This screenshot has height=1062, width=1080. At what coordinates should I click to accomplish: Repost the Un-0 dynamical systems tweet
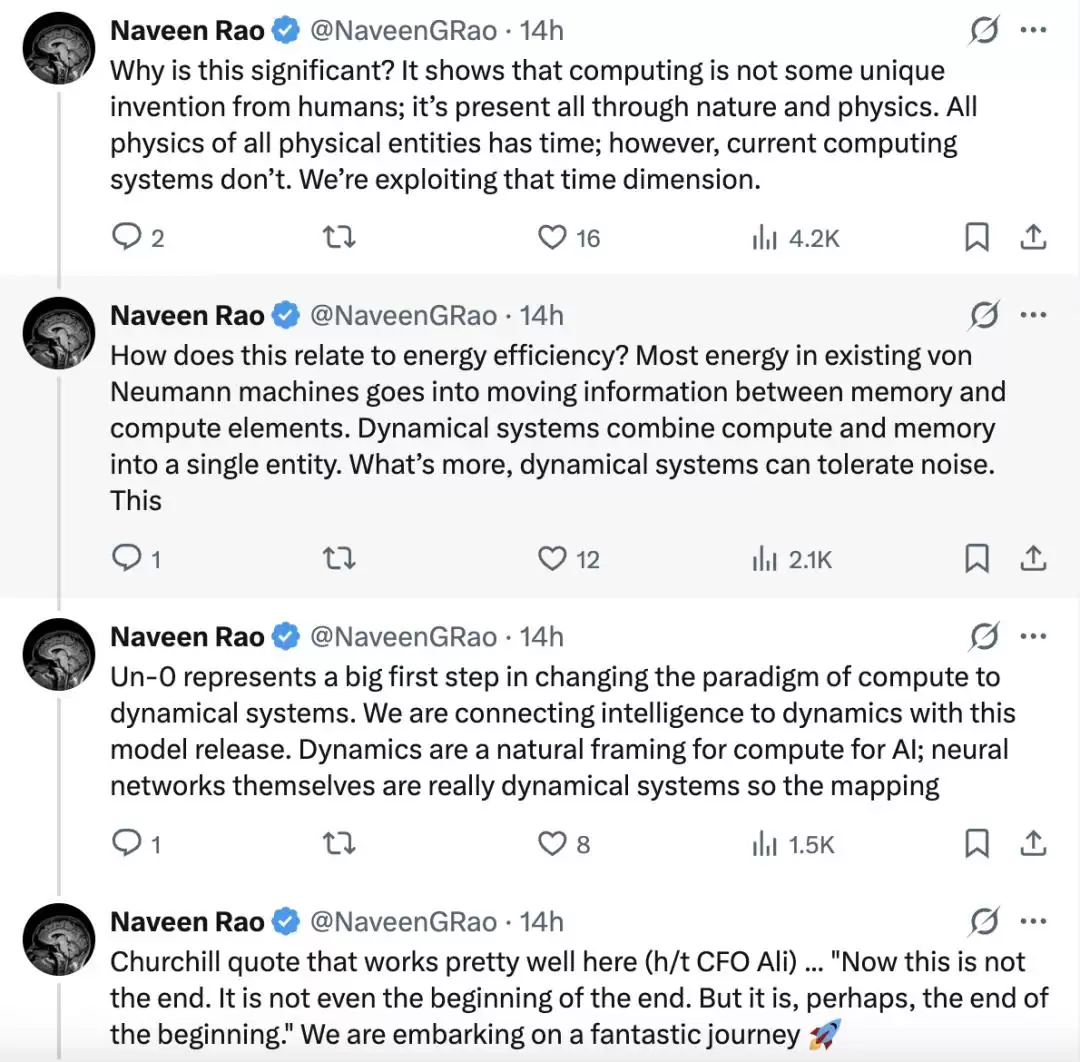click(339, 843)
